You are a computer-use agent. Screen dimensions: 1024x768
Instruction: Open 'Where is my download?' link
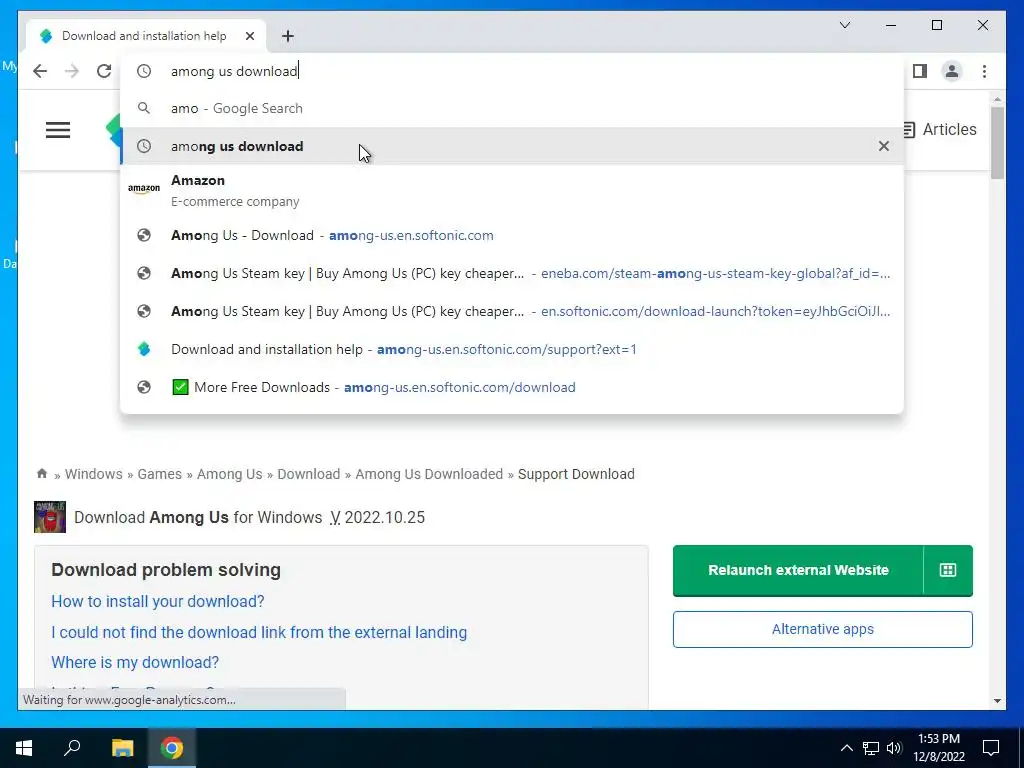click(135, 663)
